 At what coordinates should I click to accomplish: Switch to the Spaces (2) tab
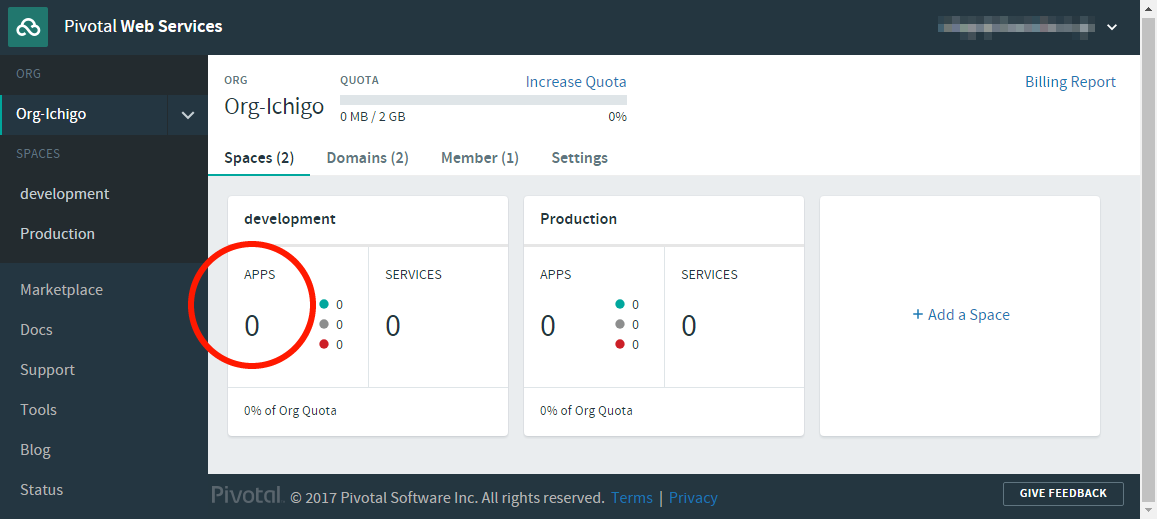click(259, 158)
